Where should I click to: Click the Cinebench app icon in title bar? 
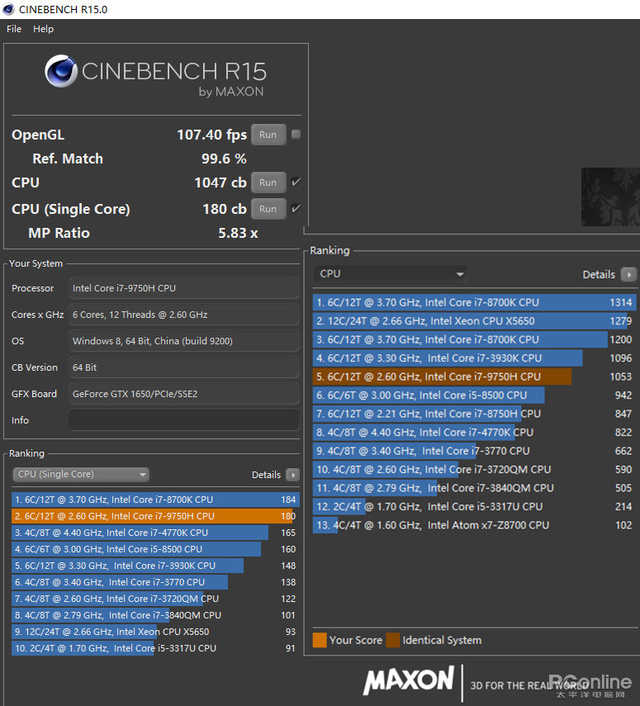10,9
